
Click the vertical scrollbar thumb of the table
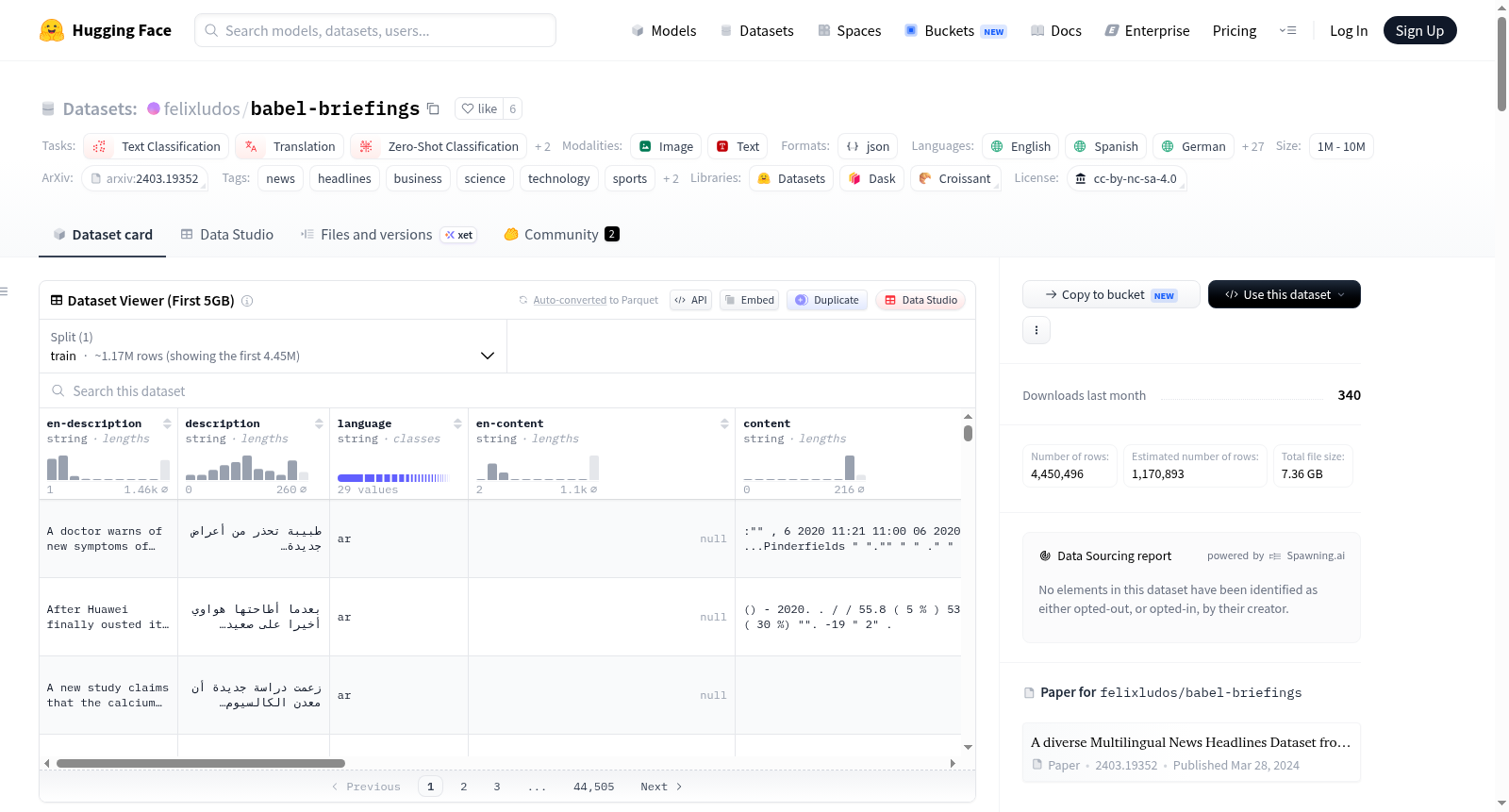click(968, 433)
